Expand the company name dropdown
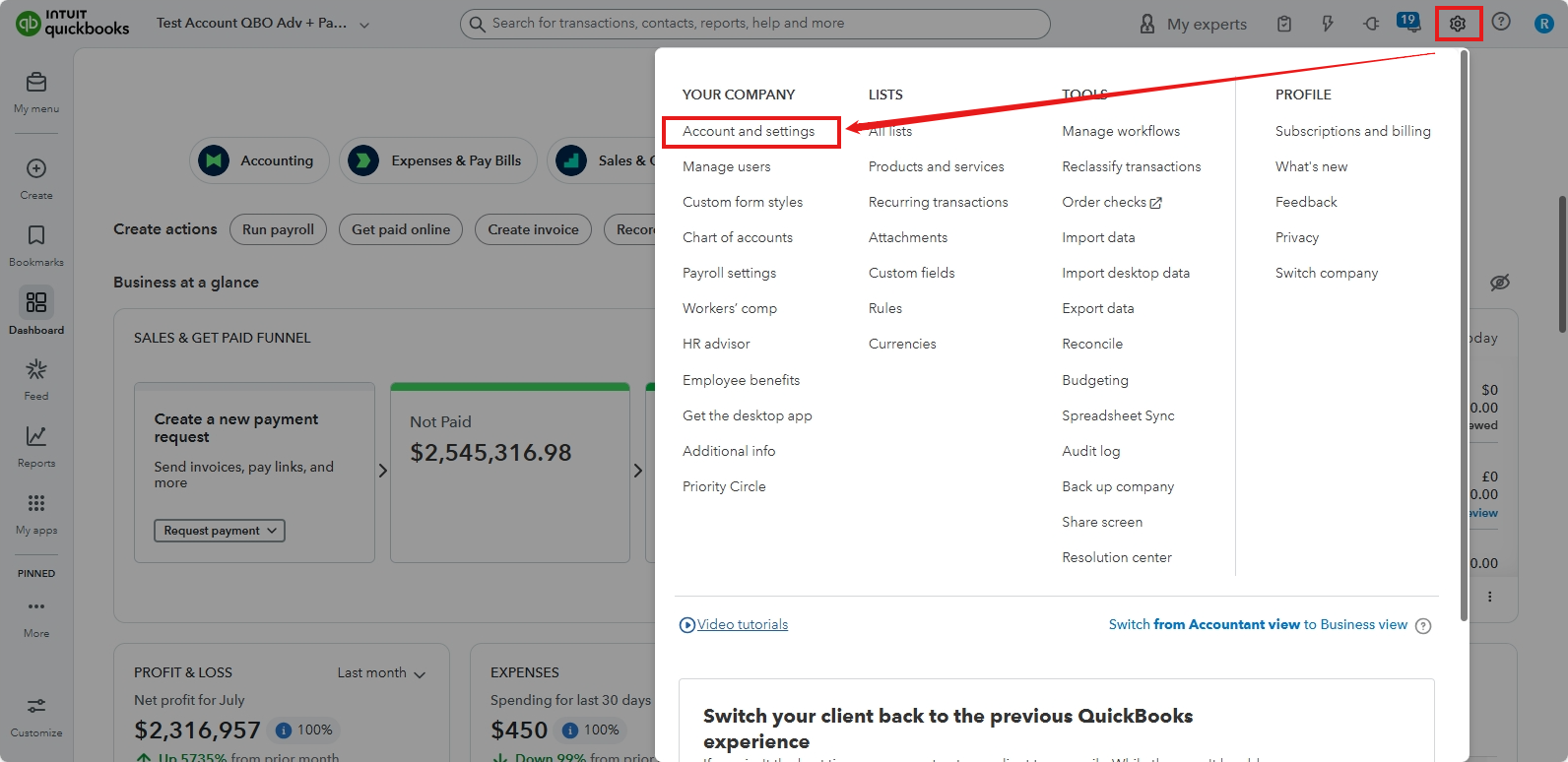The height and width of the screenshot is (762, 1568). tap(364, 25)
